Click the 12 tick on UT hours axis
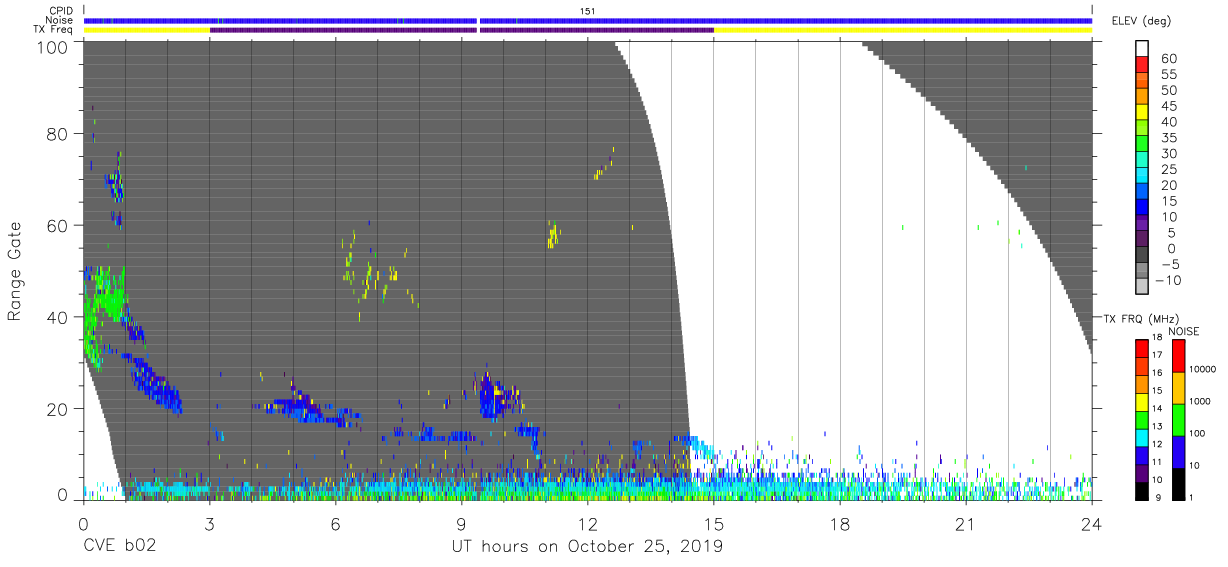The image size is (1228, 567). coord(587,524)
